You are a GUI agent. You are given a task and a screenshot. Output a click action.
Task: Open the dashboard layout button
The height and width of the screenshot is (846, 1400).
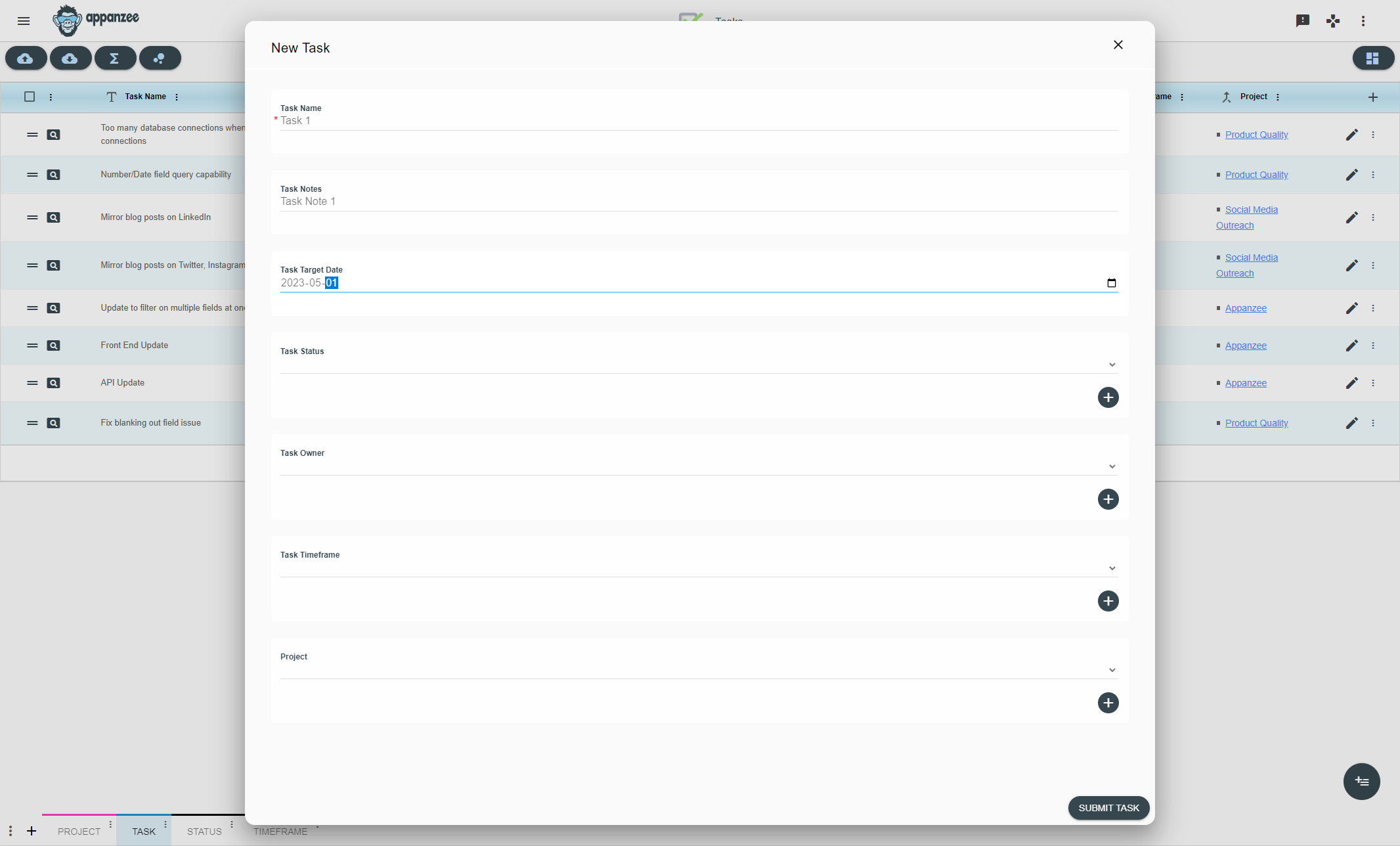point(1373,58)
